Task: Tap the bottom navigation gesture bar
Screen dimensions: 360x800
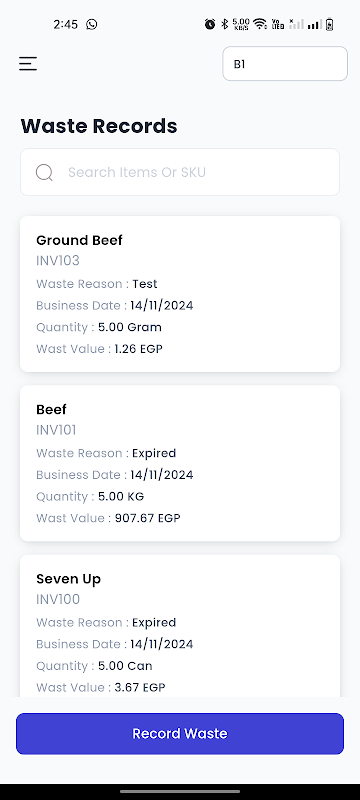Action: click(180, 791)
